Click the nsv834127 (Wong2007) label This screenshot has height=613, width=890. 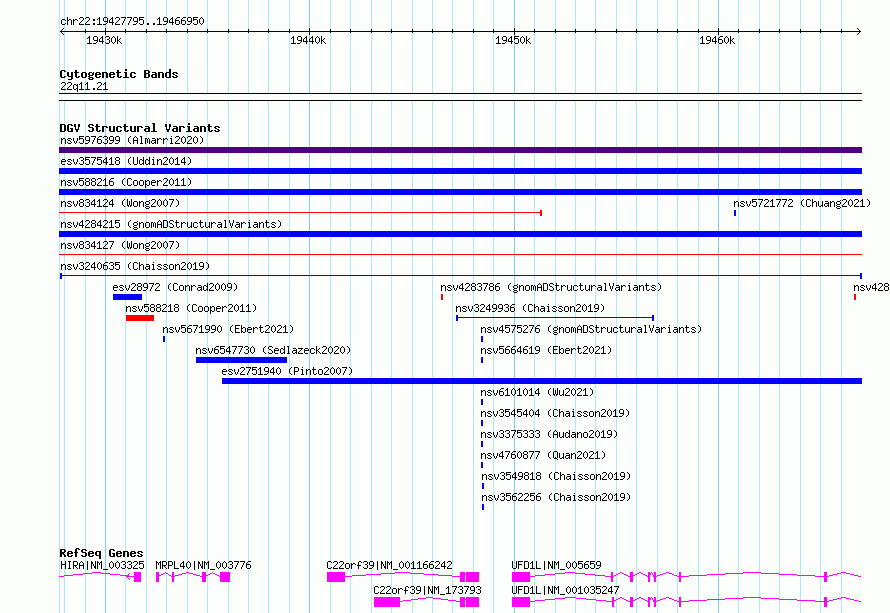(120, 245)
